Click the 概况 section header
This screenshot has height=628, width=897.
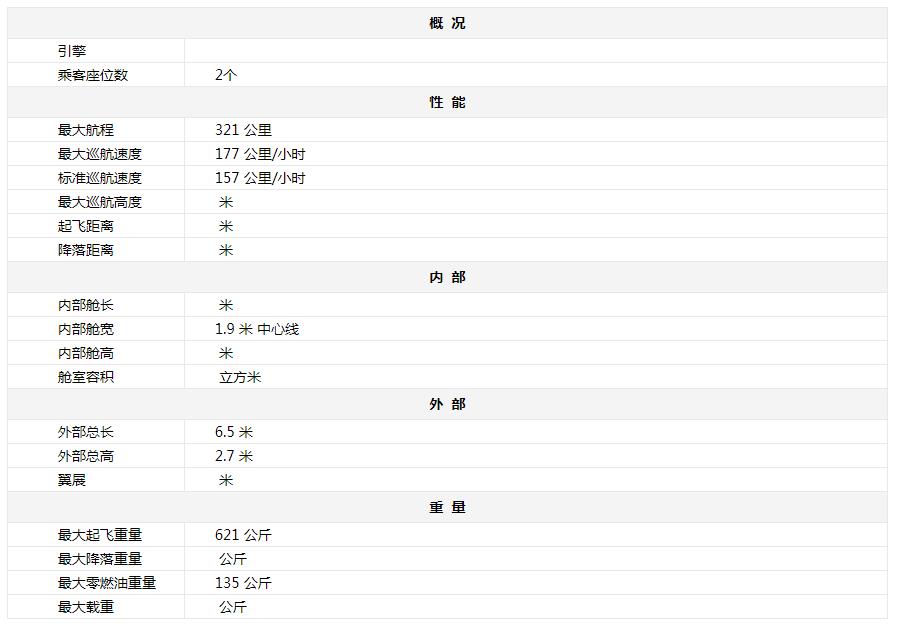pyautogui.click(x=447, y=23)
